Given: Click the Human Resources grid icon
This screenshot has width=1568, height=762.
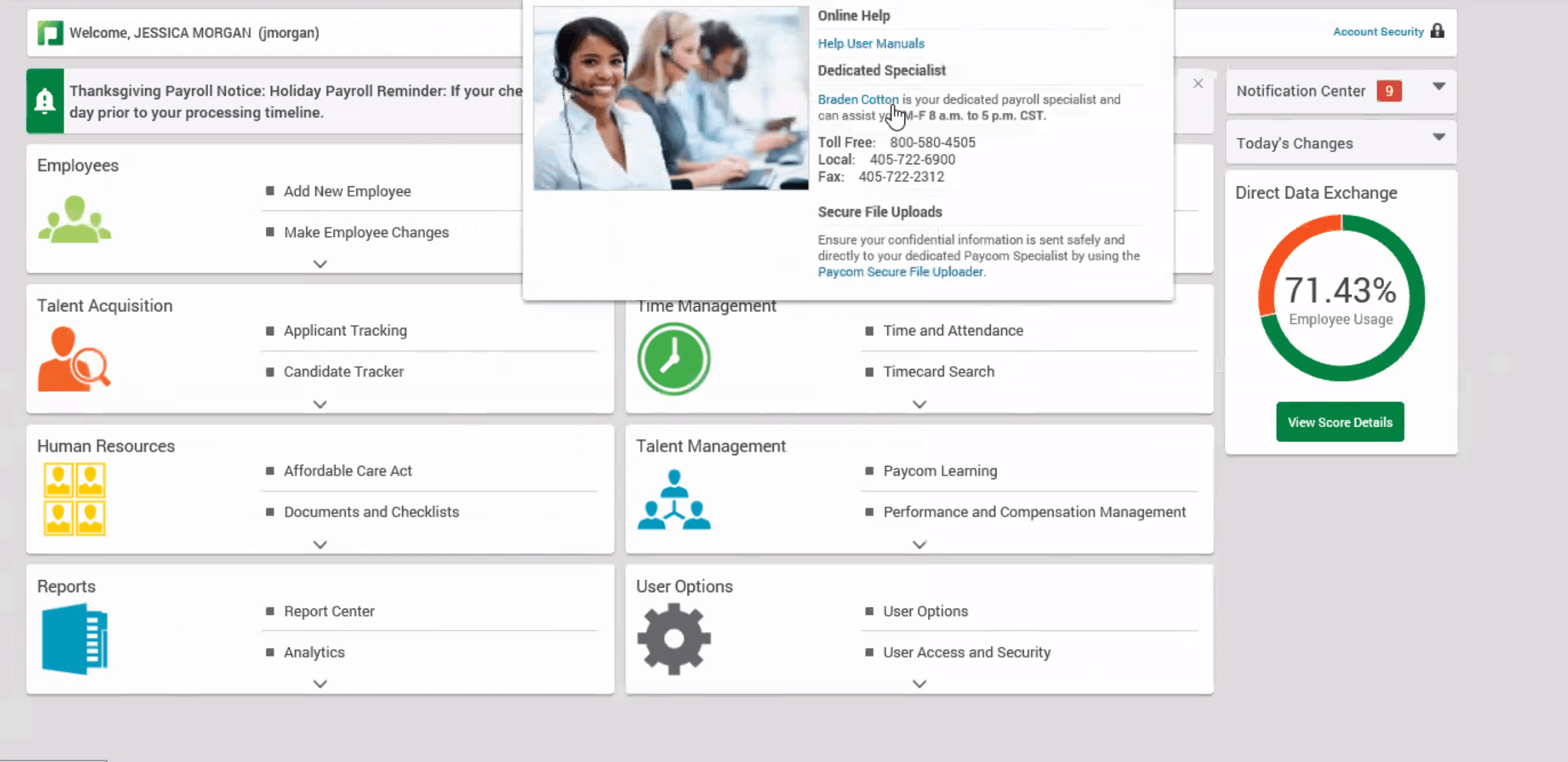Looking at the screenshot, I should [x=74, y=499].
